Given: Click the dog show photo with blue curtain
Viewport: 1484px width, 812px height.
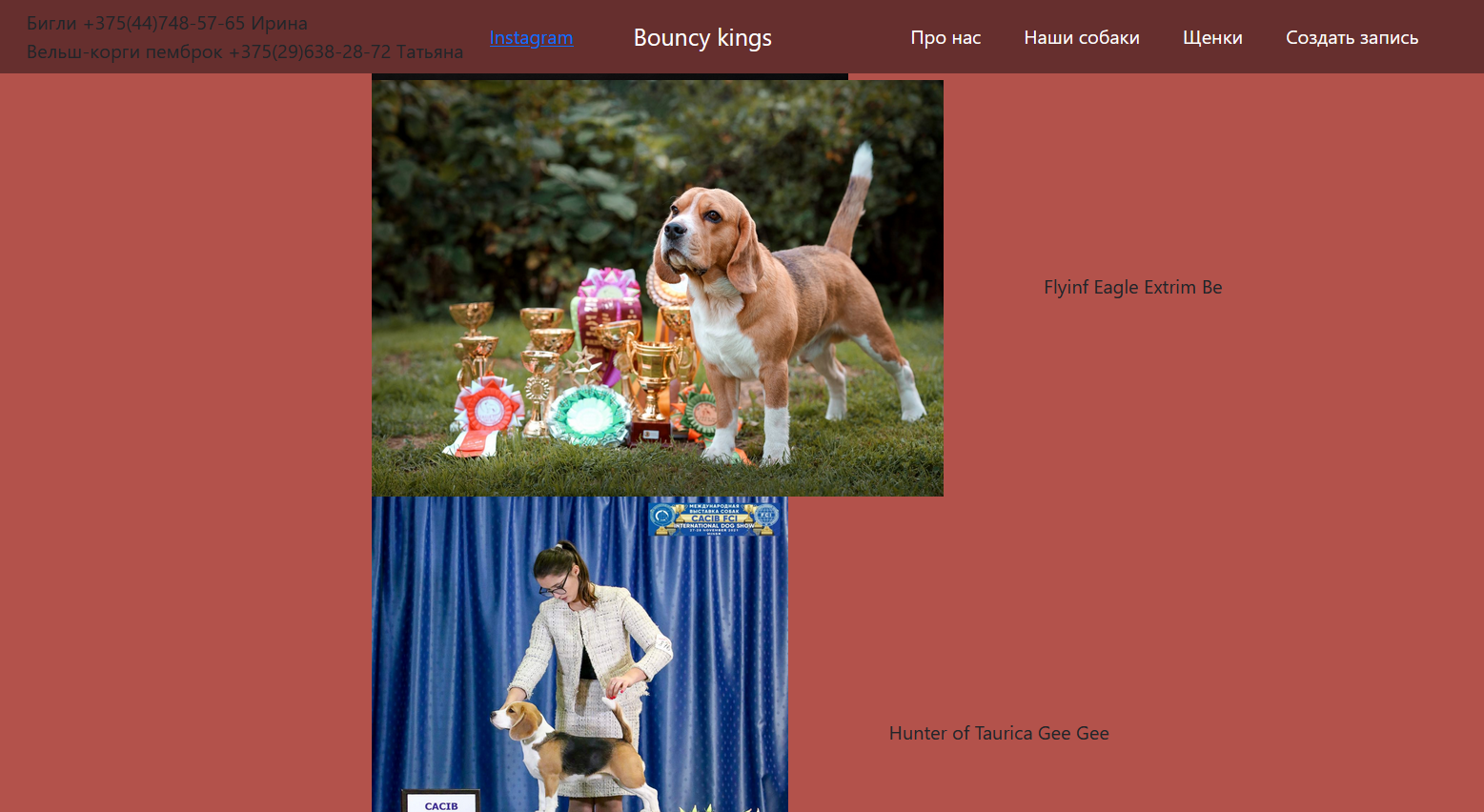Looking at the screenshot, I should (579, 654).
